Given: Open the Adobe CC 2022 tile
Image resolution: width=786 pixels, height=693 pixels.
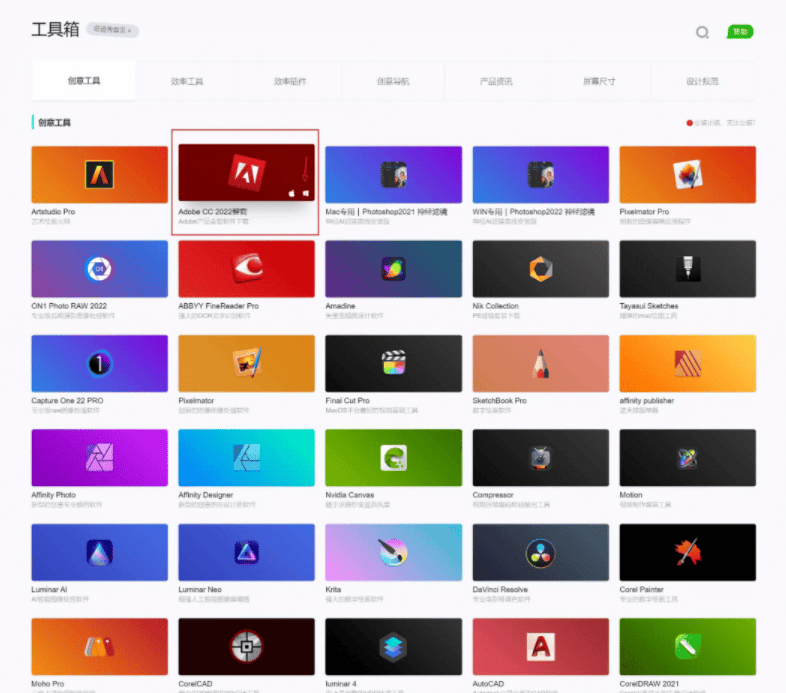Looking at the screenshot, I should 246,173.
